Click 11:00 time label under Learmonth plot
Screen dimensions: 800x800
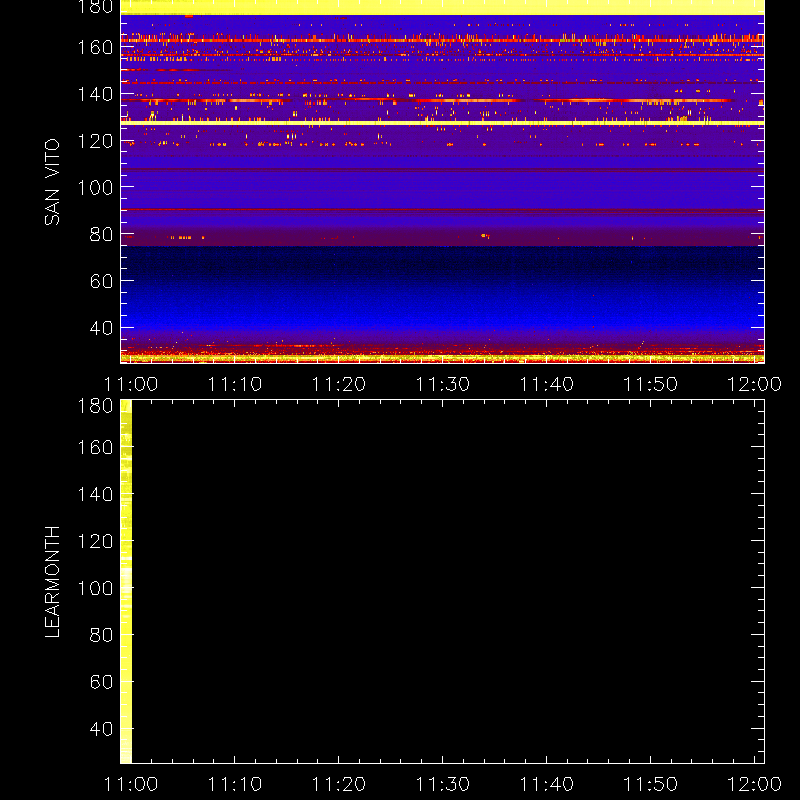click(131, 784)
